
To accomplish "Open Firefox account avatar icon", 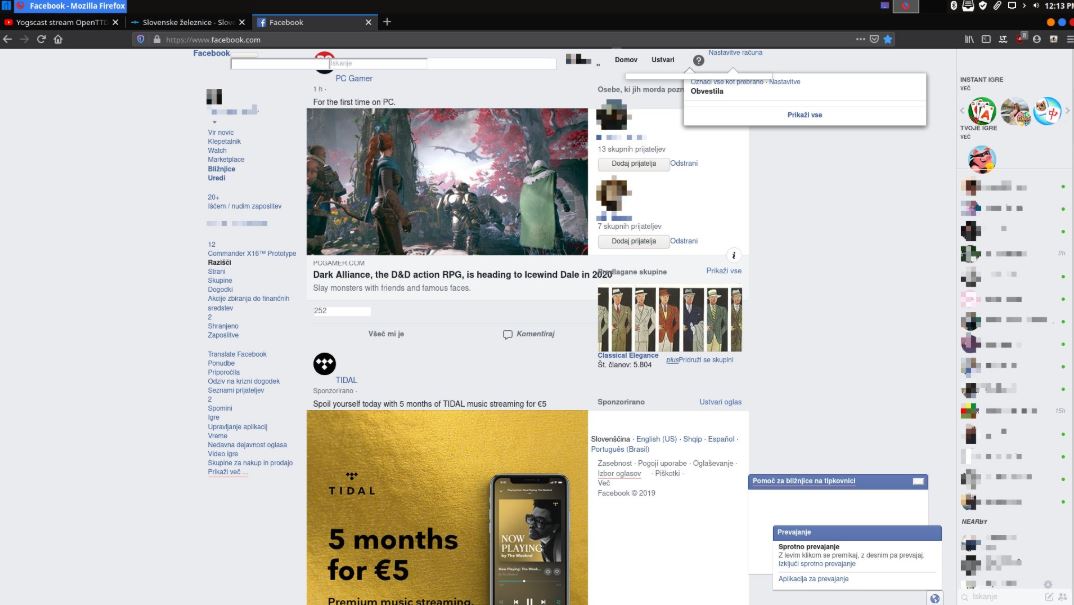I will point(1037,39).
